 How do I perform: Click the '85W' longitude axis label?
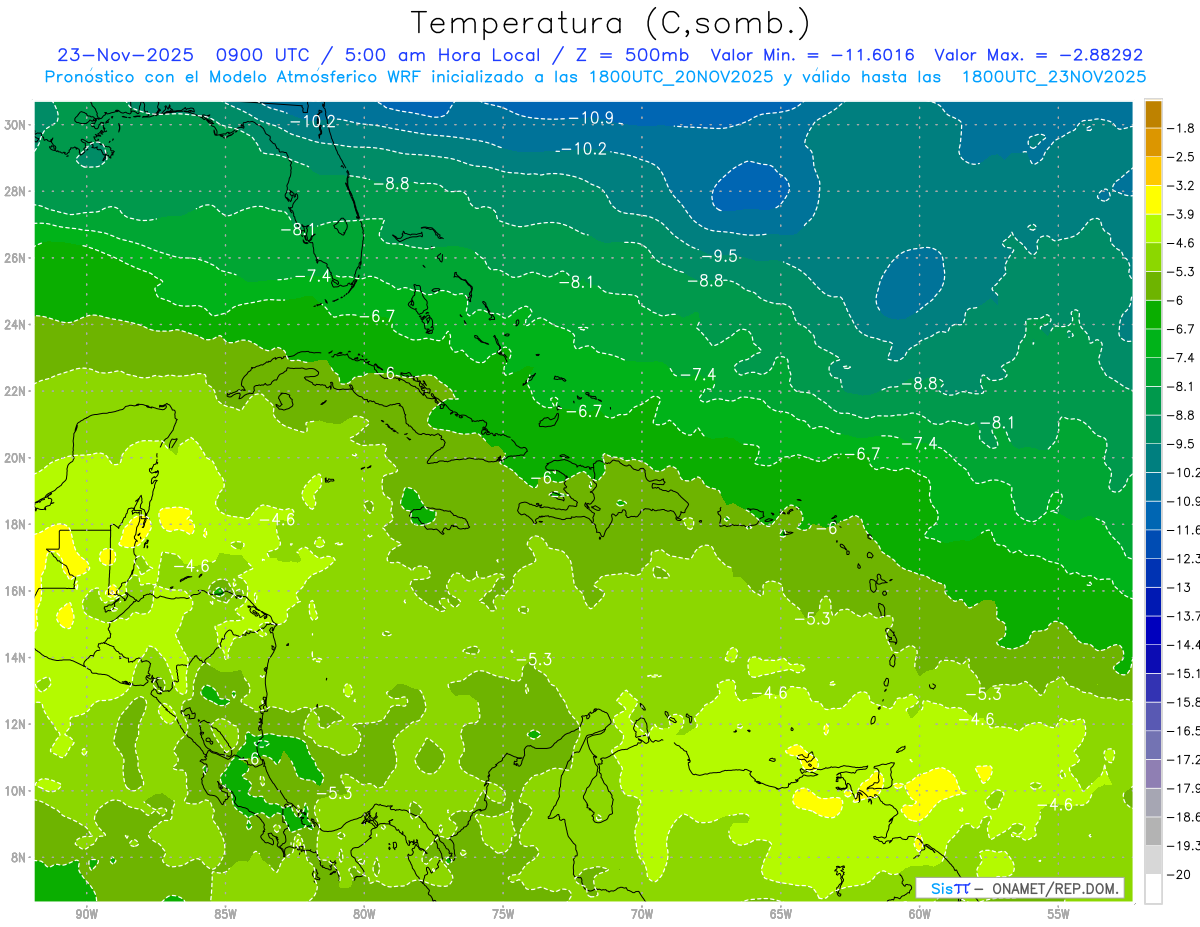(x=225, y=914)
